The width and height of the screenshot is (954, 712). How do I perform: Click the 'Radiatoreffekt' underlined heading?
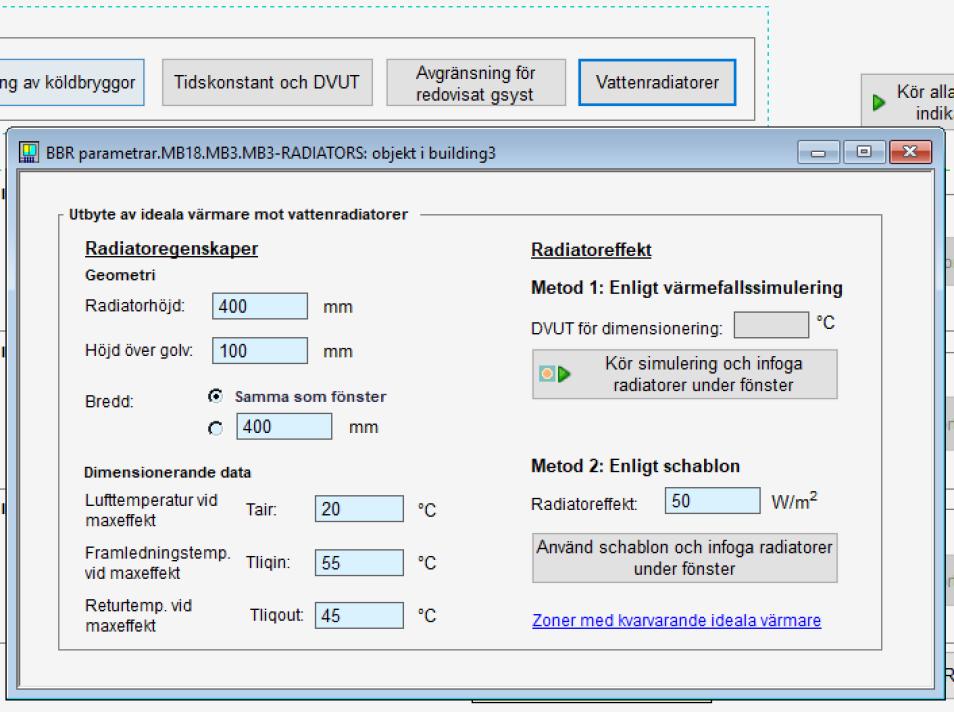click(x=591, y=250)
